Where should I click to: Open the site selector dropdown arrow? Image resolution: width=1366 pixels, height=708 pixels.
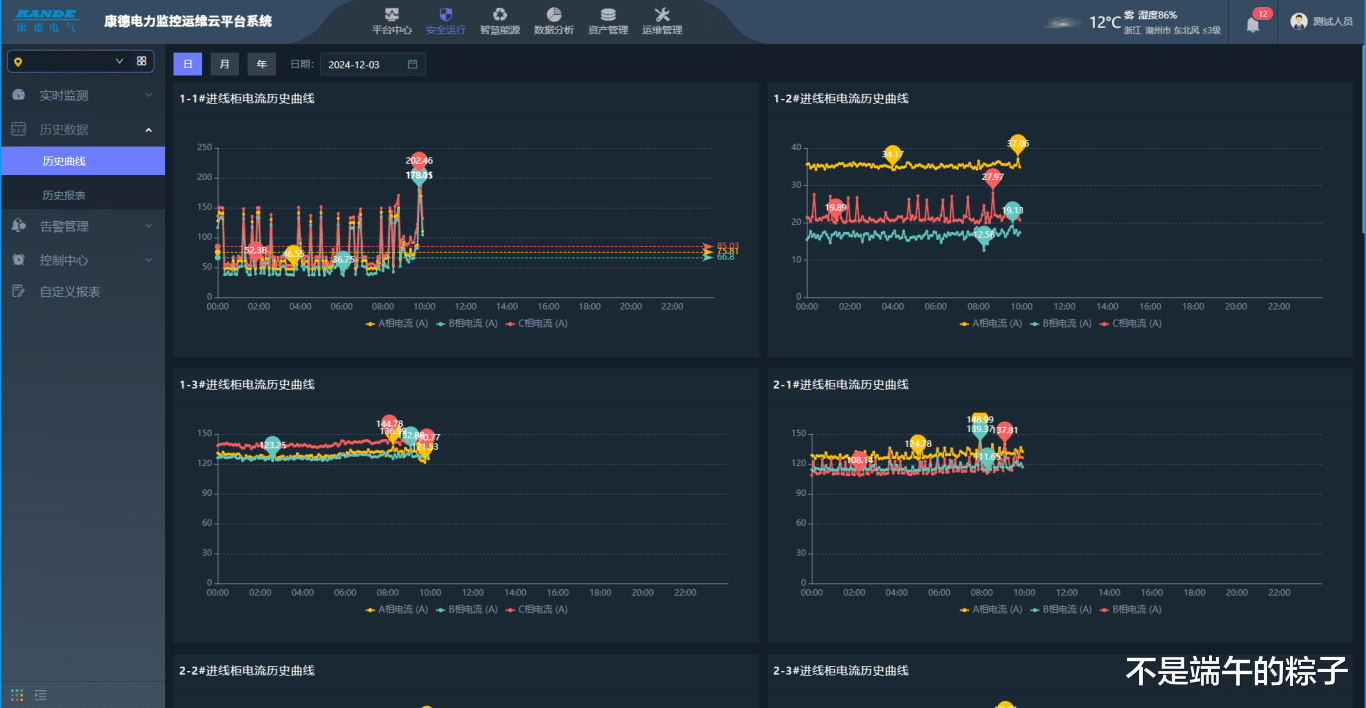120,61
